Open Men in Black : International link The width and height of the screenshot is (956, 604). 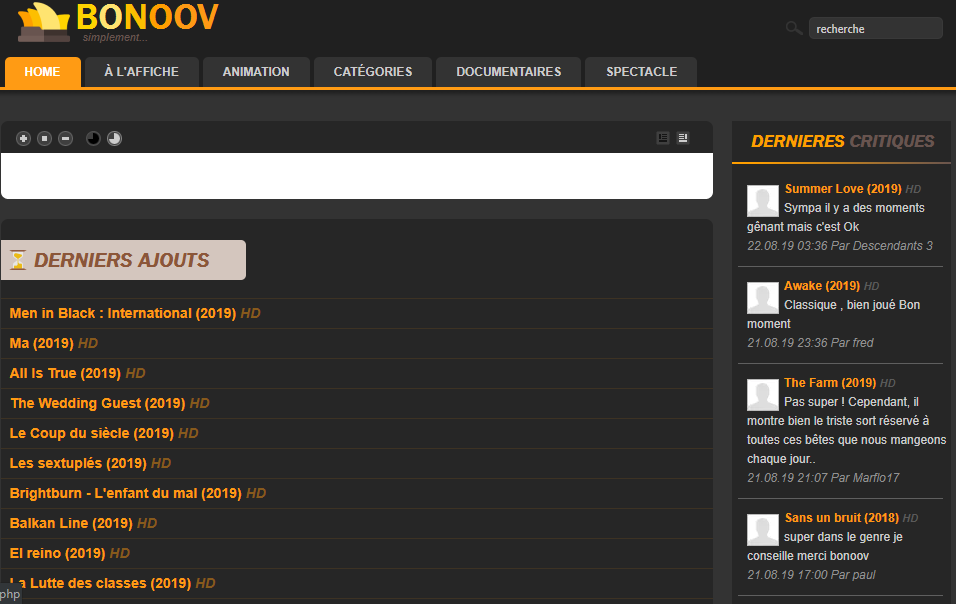[x=123, y=313]
